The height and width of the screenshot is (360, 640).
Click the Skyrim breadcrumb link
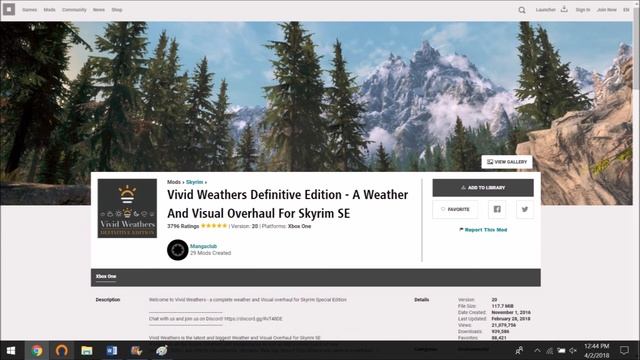pyautogui.click(x=194, y=182)
